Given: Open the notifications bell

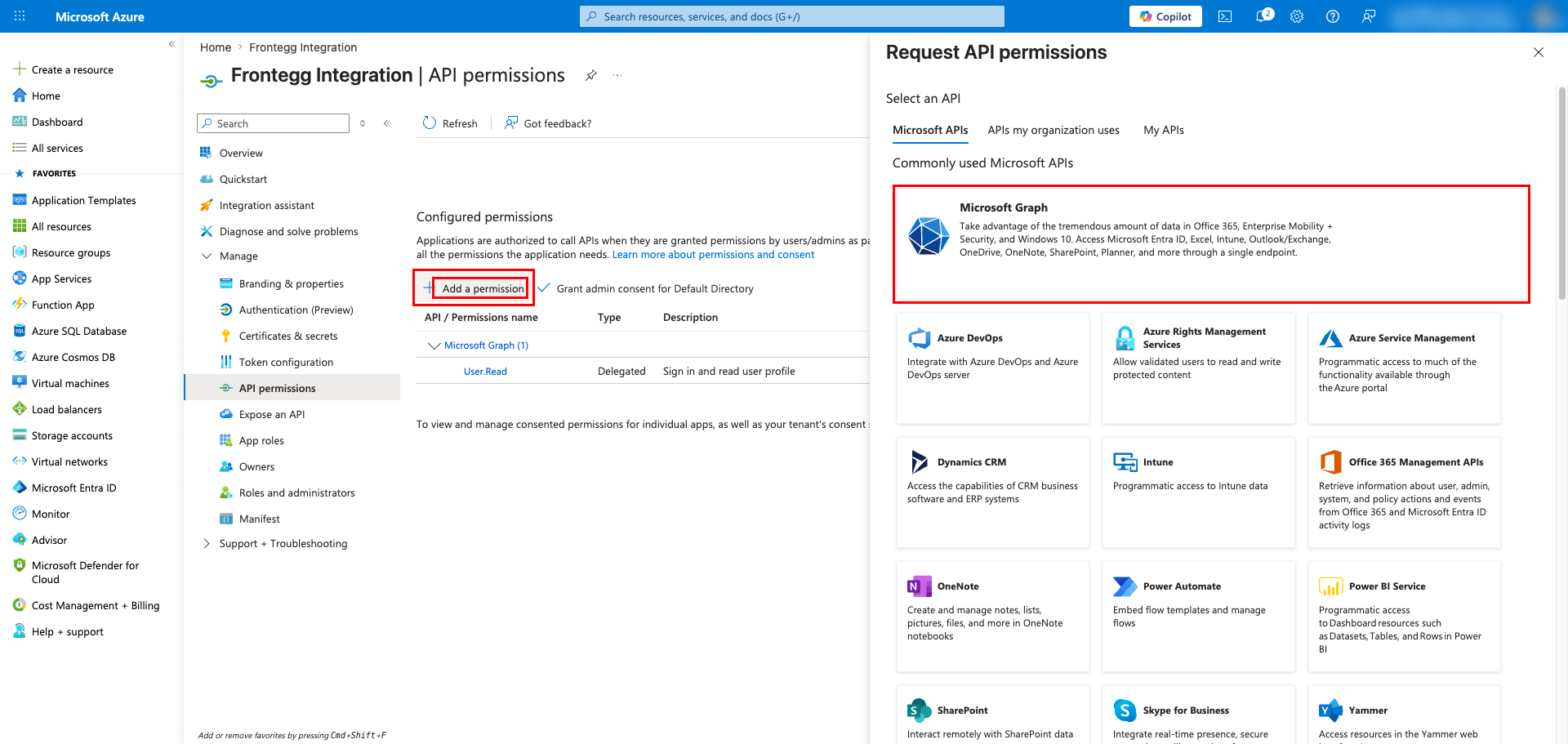Looking at the screenshot, I should coord(1263,16).
